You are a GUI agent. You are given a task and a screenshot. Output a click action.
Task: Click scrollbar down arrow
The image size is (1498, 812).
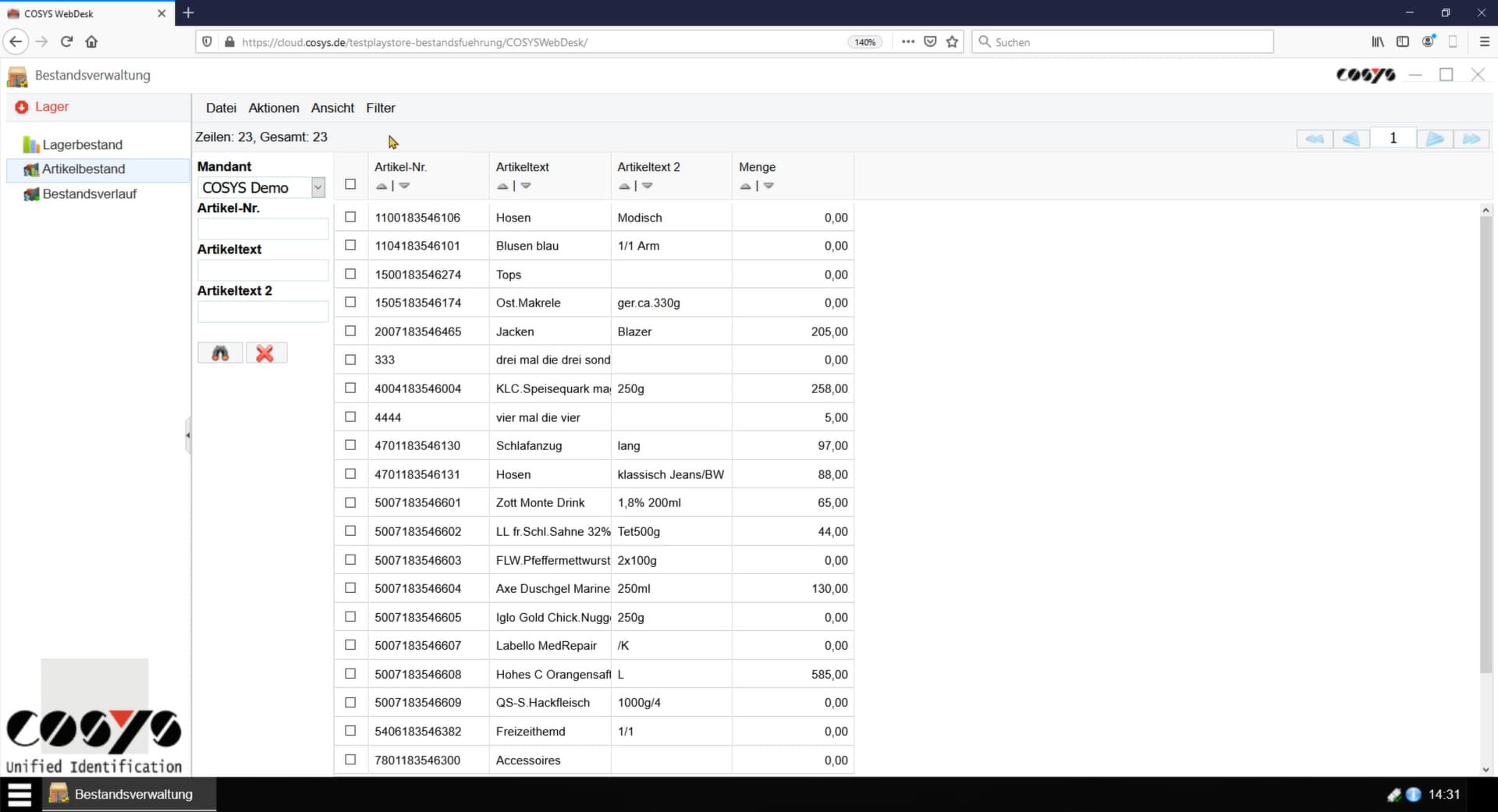[x=1486, y=769]
